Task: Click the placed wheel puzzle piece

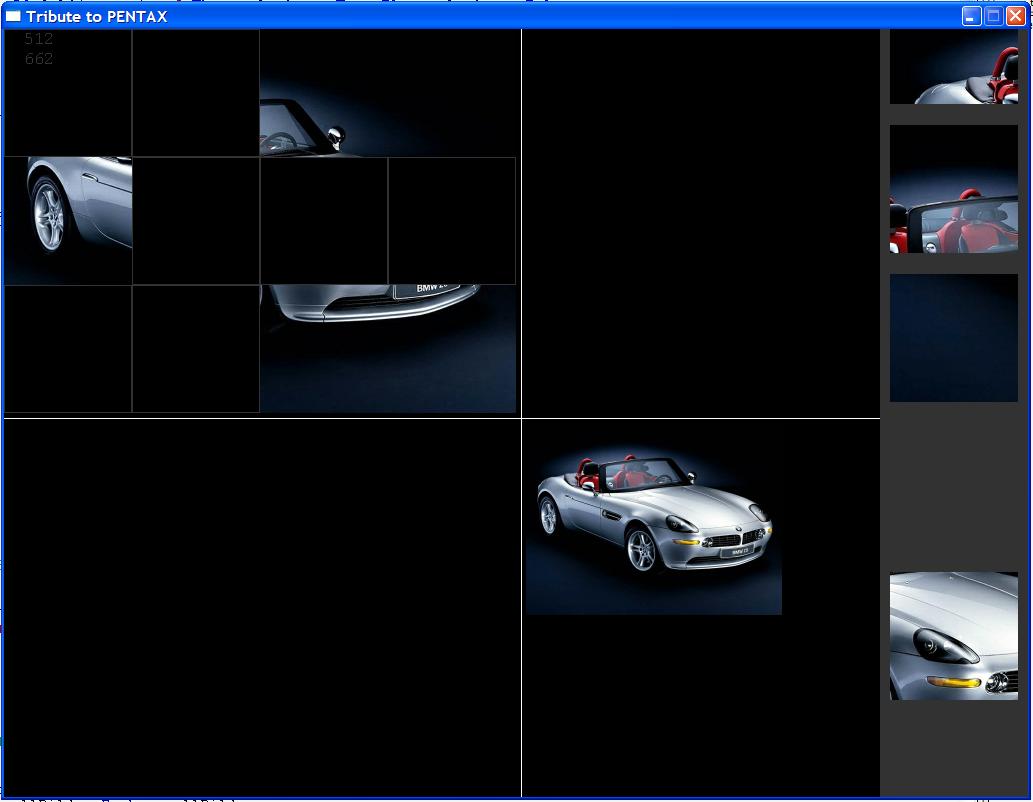Action: pyautogui.click(x=68, y=220)
